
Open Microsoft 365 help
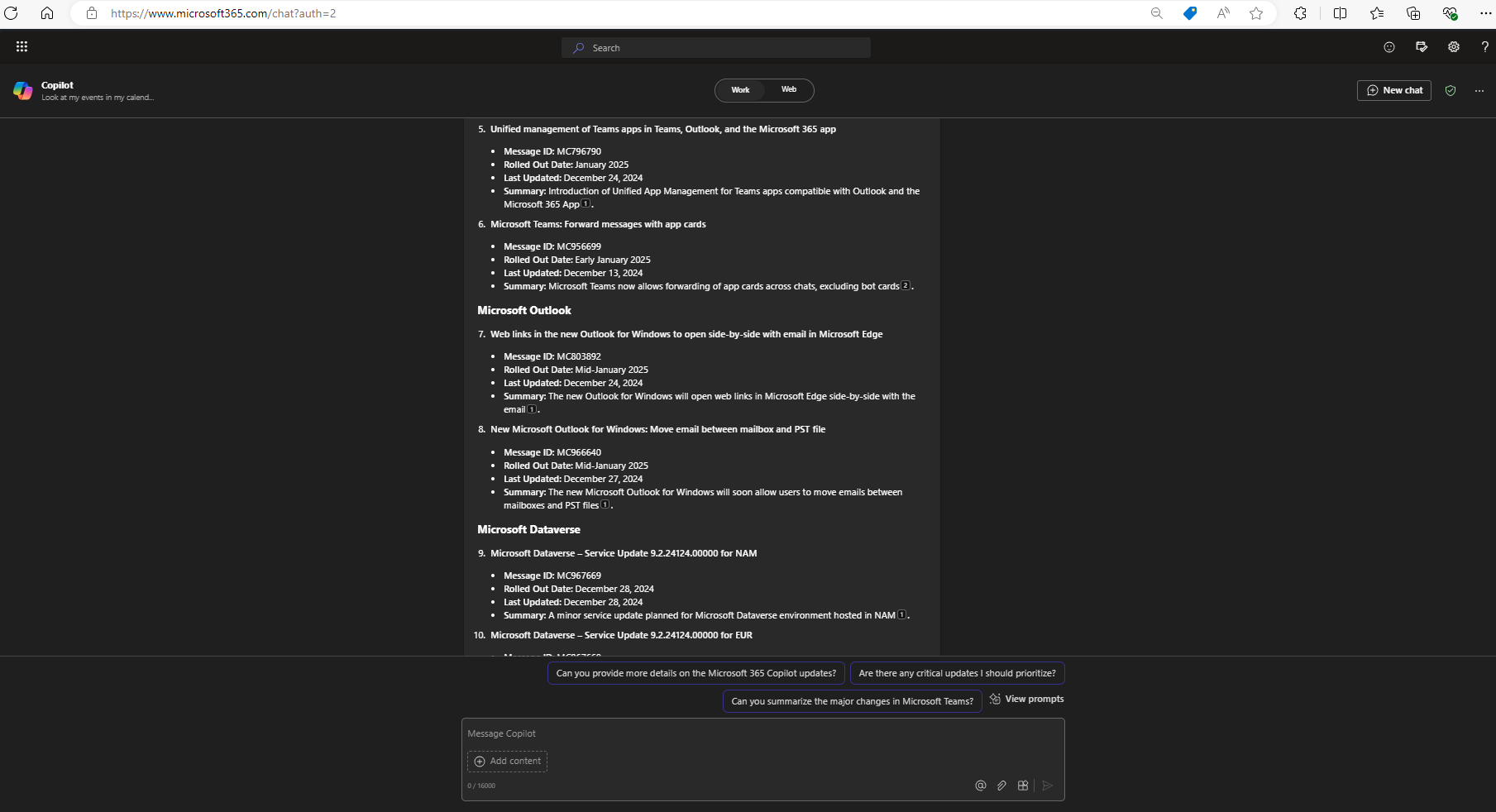[1485, 47]
